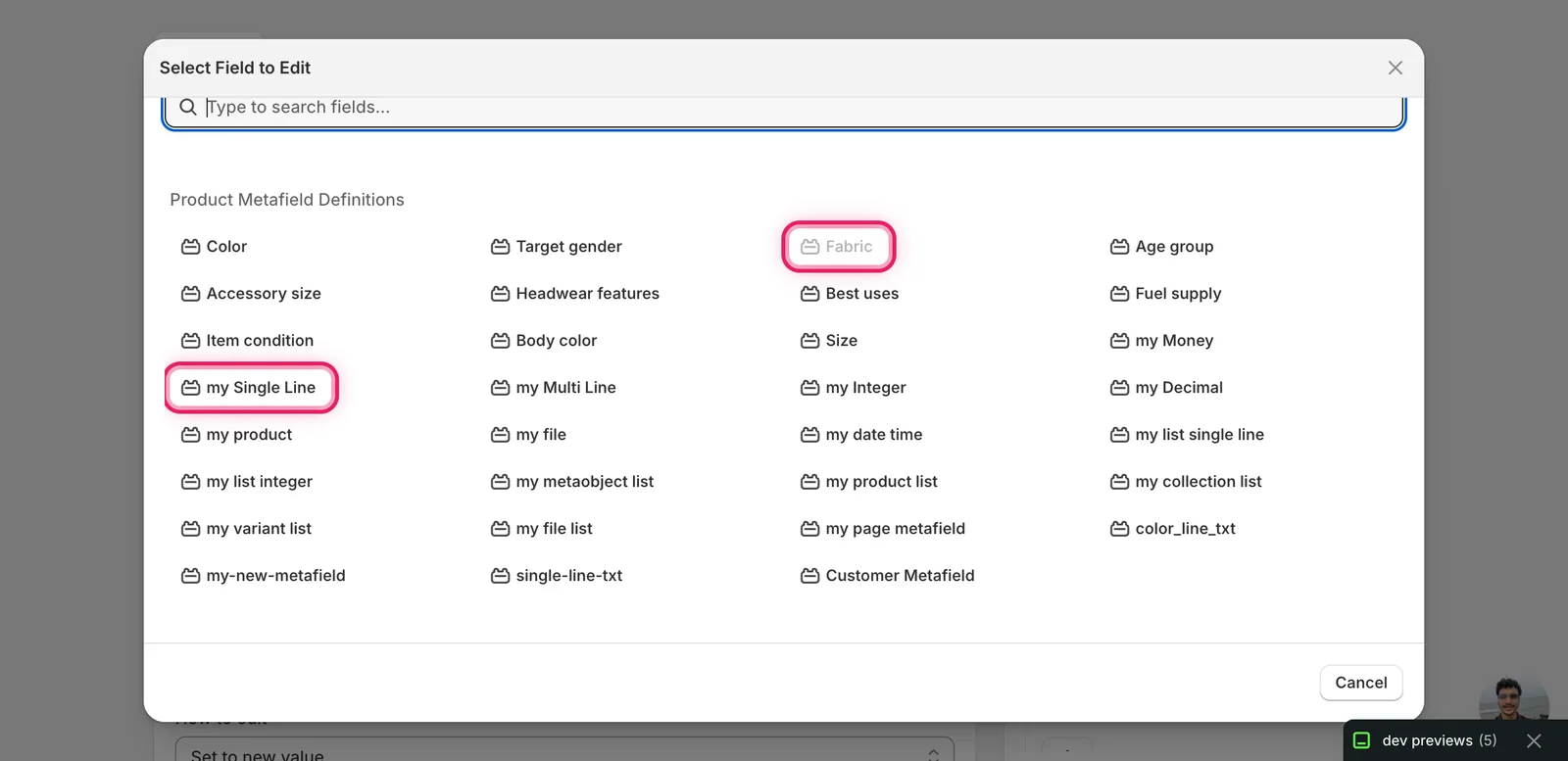Screen dimensions: 1568x761
Task: Select the my file list field
Action: tap(542, 529)
